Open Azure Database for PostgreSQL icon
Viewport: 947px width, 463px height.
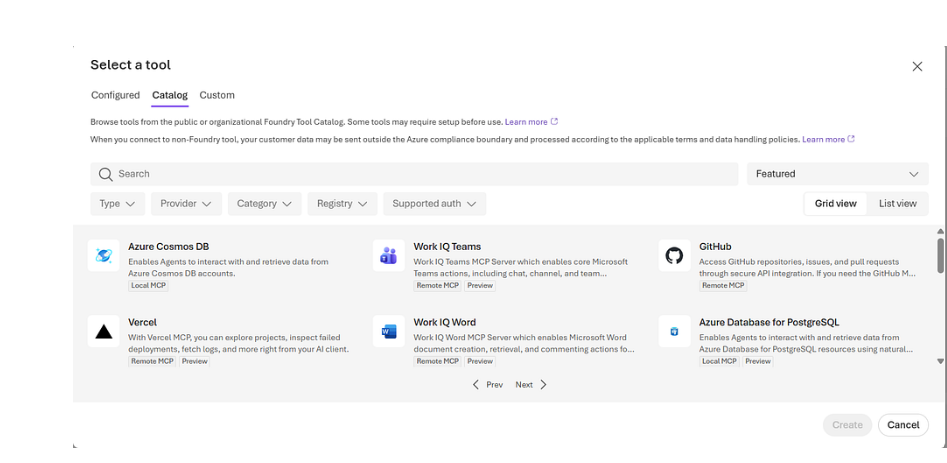pos(674,331)
